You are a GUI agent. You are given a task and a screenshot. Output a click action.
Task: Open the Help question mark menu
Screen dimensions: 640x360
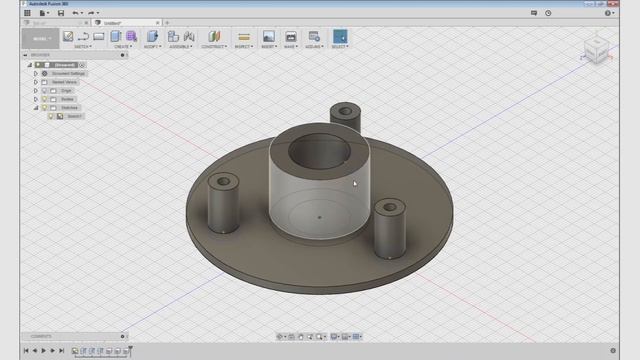click(x=609, y=13)
